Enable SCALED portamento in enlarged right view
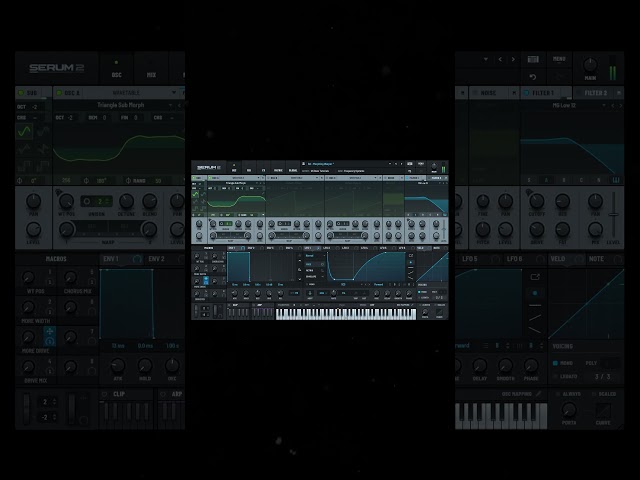 [x=604, y=394]
